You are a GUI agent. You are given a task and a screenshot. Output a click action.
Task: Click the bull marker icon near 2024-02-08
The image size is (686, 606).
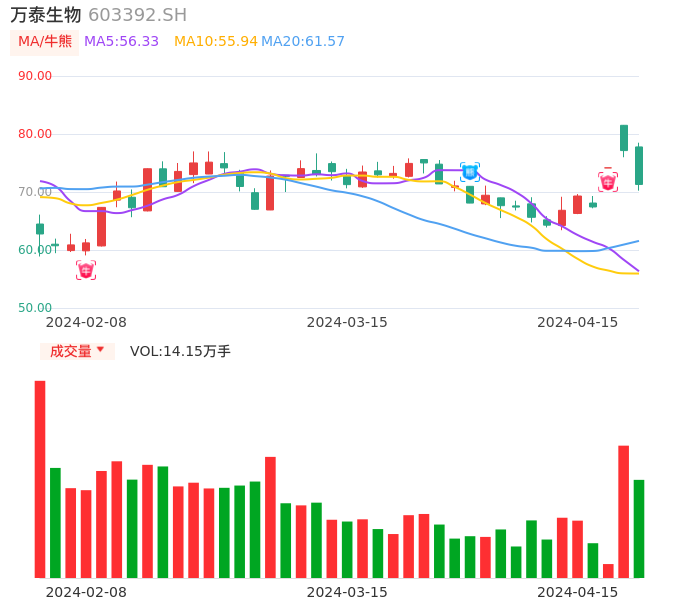(x=86, y=270)
